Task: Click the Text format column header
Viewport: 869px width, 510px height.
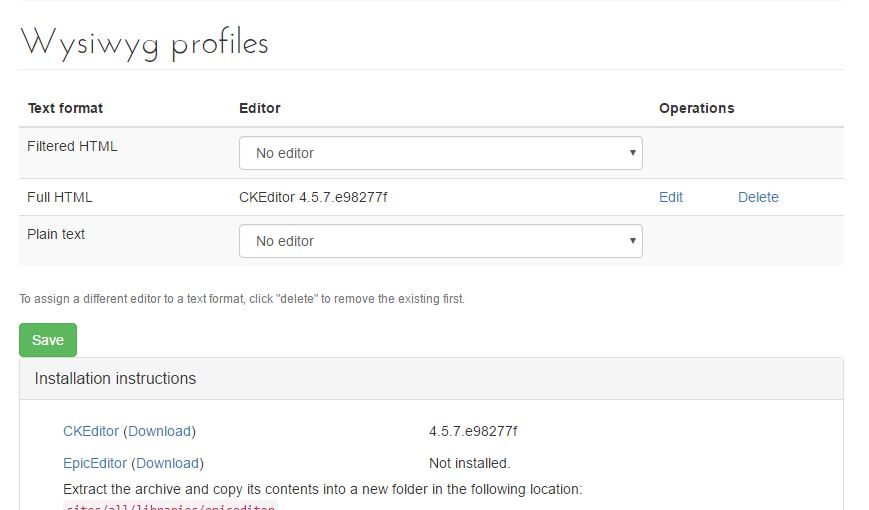Action: [65, 108]
